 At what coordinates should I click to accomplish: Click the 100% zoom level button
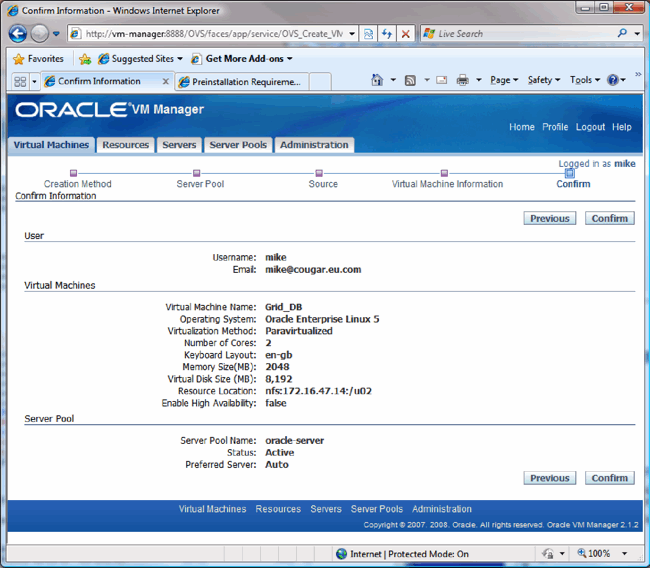(594, 553)
